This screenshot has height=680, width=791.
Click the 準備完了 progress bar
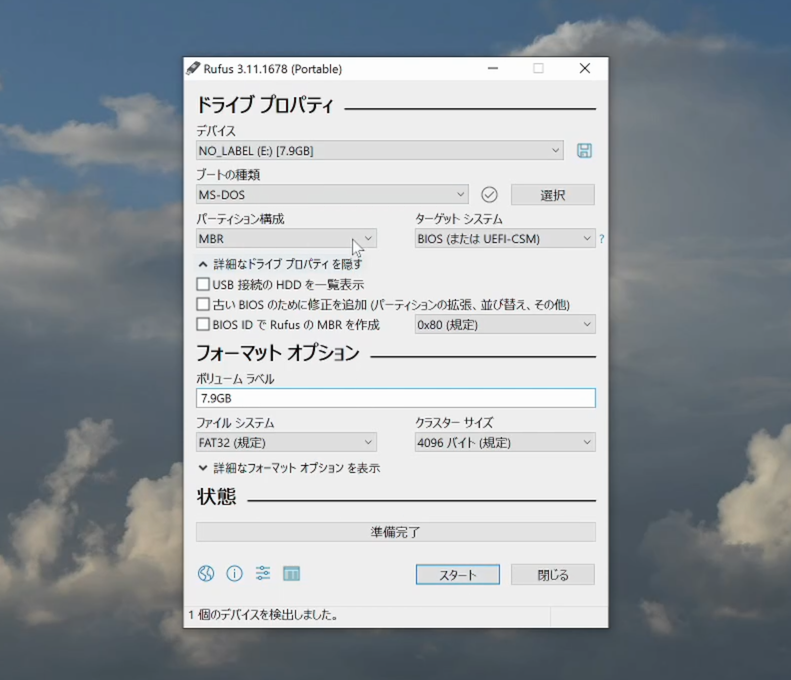pyautogui.click(x=396, y=532)
